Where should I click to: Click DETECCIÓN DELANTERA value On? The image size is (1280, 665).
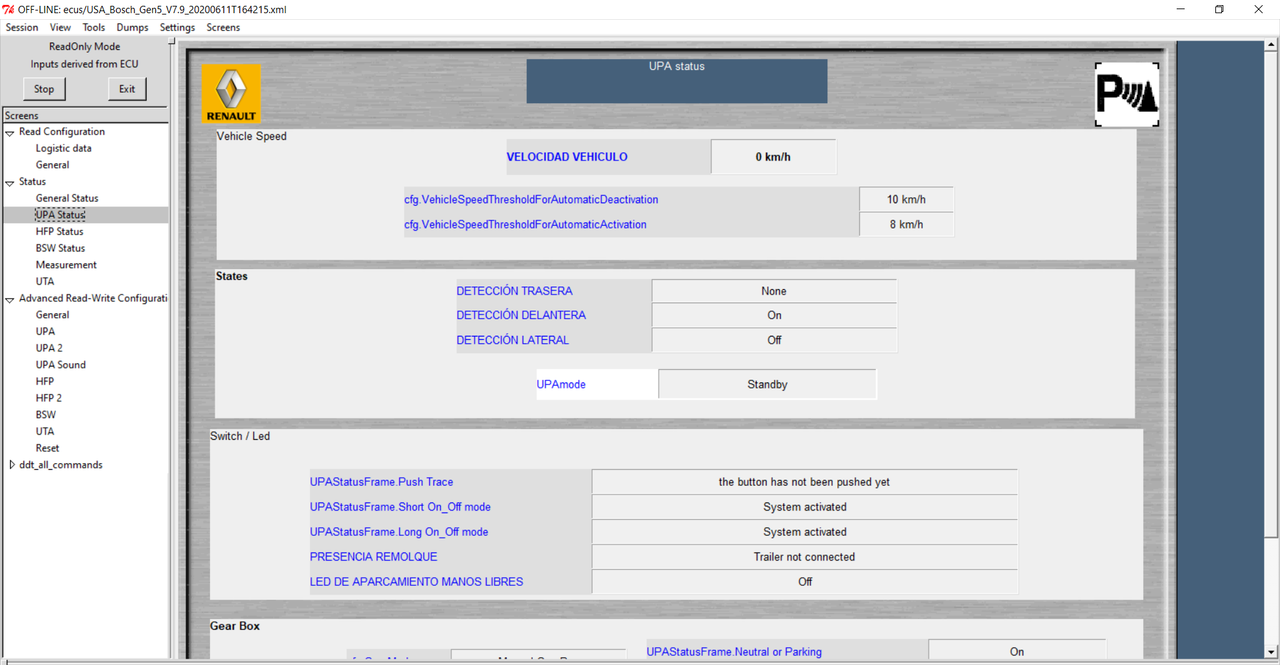774,315
